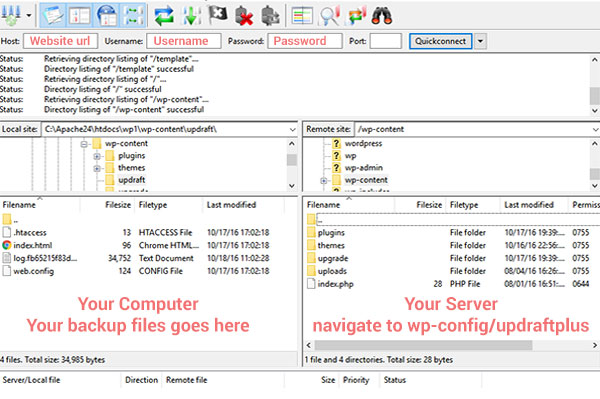This screenshot has width=600, height=399.
Task: Sort transfer queue by Direction column
Action: pos(141,380)
